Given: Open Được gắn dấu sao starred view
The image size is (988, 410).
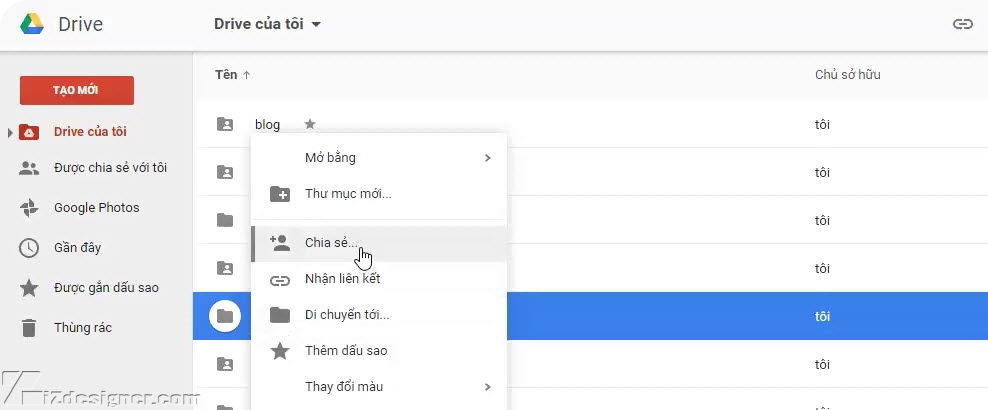Looking at the screenshot, I should coord(106,288).
